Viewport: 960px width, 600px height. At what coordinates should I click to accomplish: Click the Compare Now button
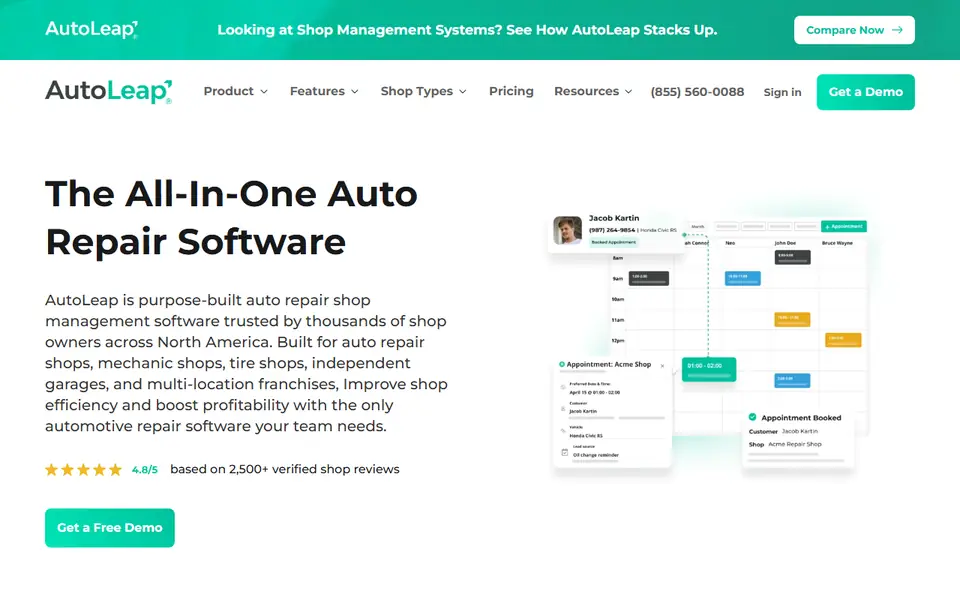pyautogui.click(x=854, y=30)
